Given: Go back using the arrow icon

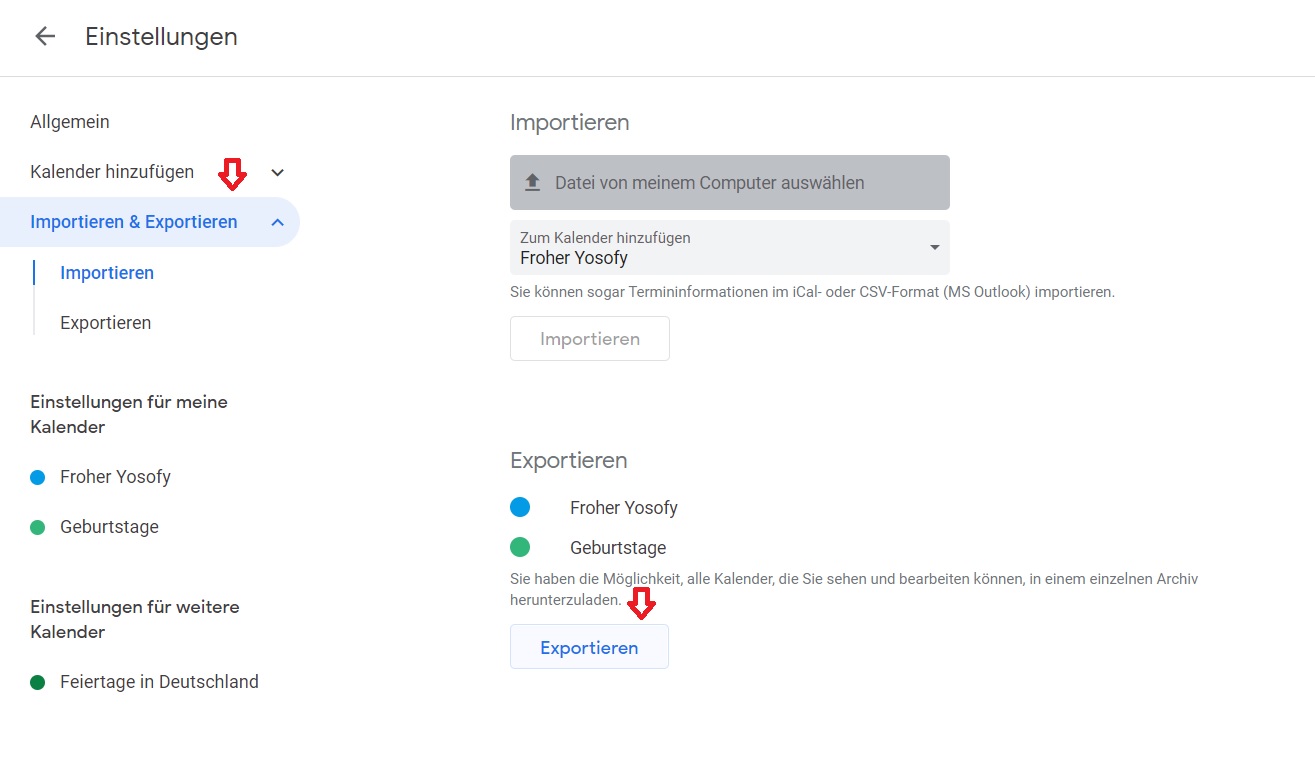Looking at the screenshot, I should click(x=45, y=37).
